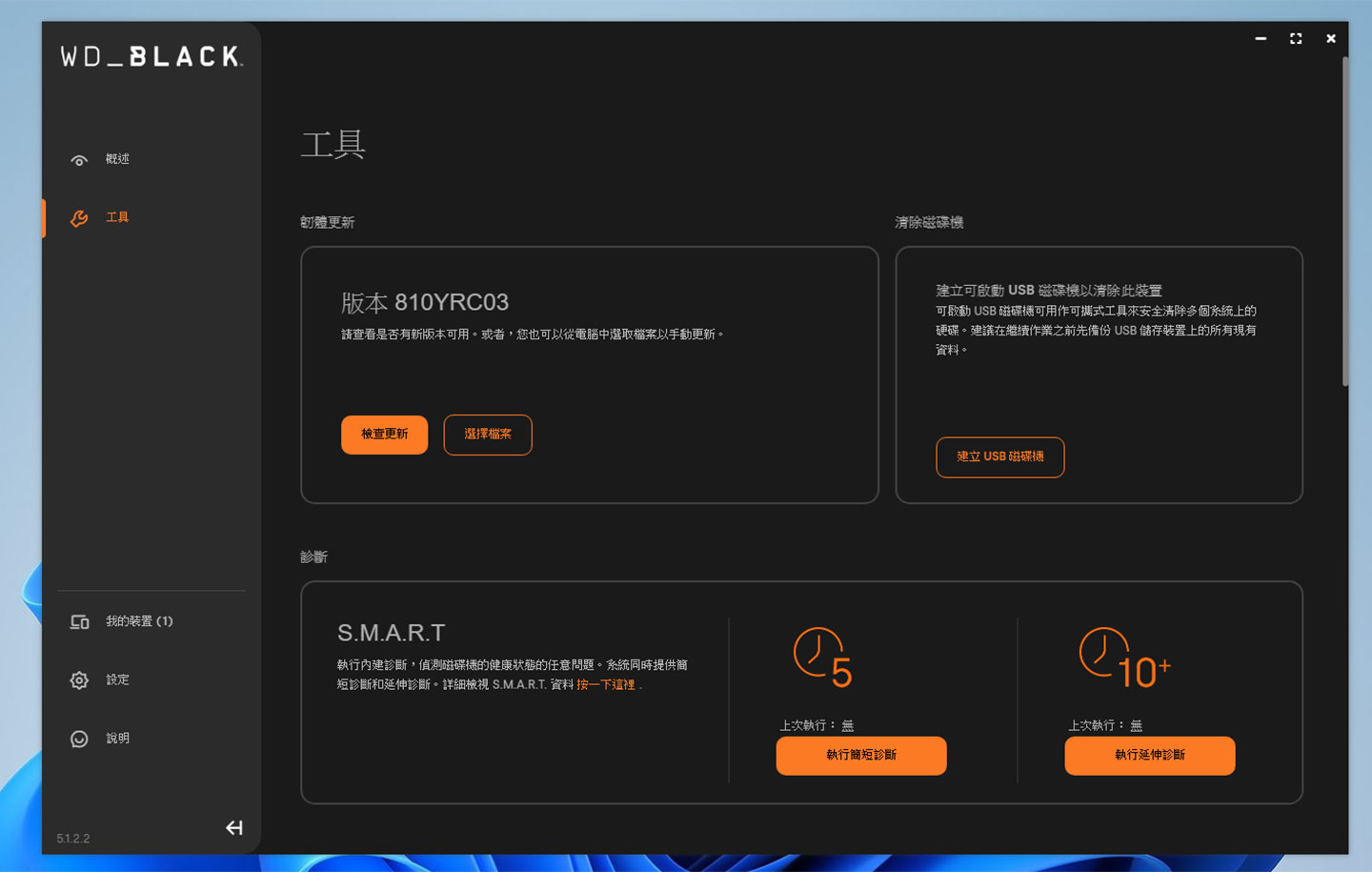This screenshot has width=1372, height=872.
Task: Click 選擇檔案 to pick firmware file
Action: click(488, 435)
